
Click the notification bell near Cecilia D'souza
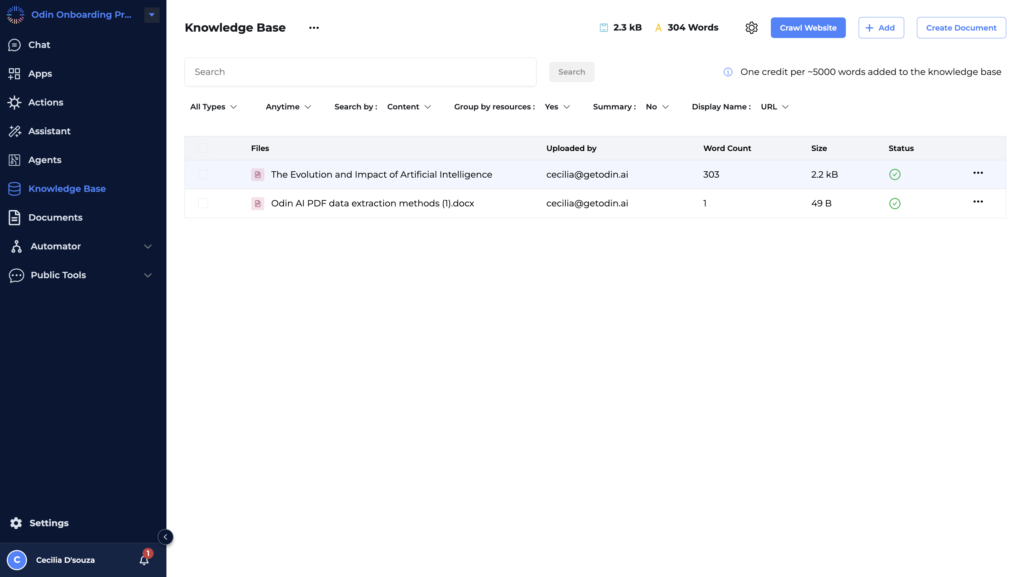tap(142, 559)
